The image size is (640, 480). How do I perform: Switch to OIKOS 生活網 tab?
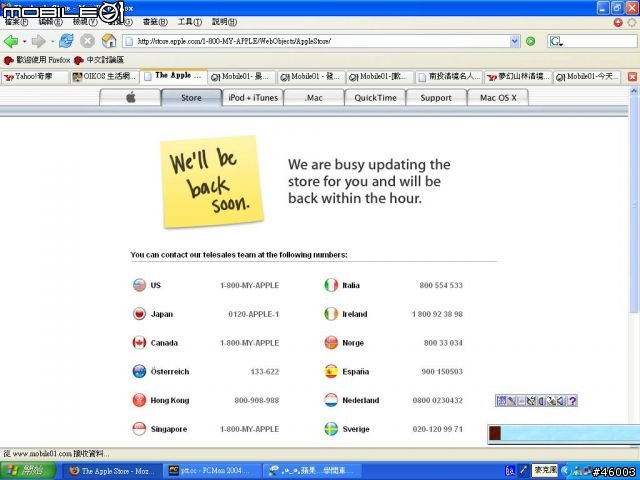pyautogui.click(x=104, y=77)
